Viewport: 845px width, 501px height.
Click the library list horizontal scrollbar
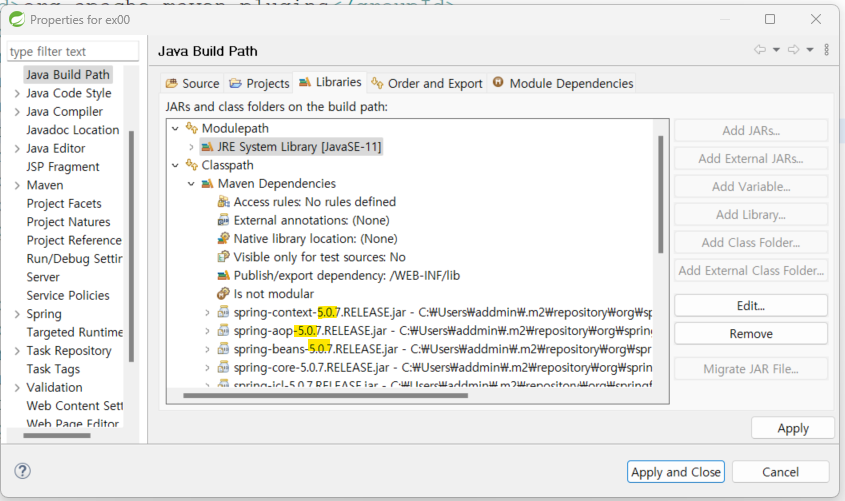[x=325, y=395]
